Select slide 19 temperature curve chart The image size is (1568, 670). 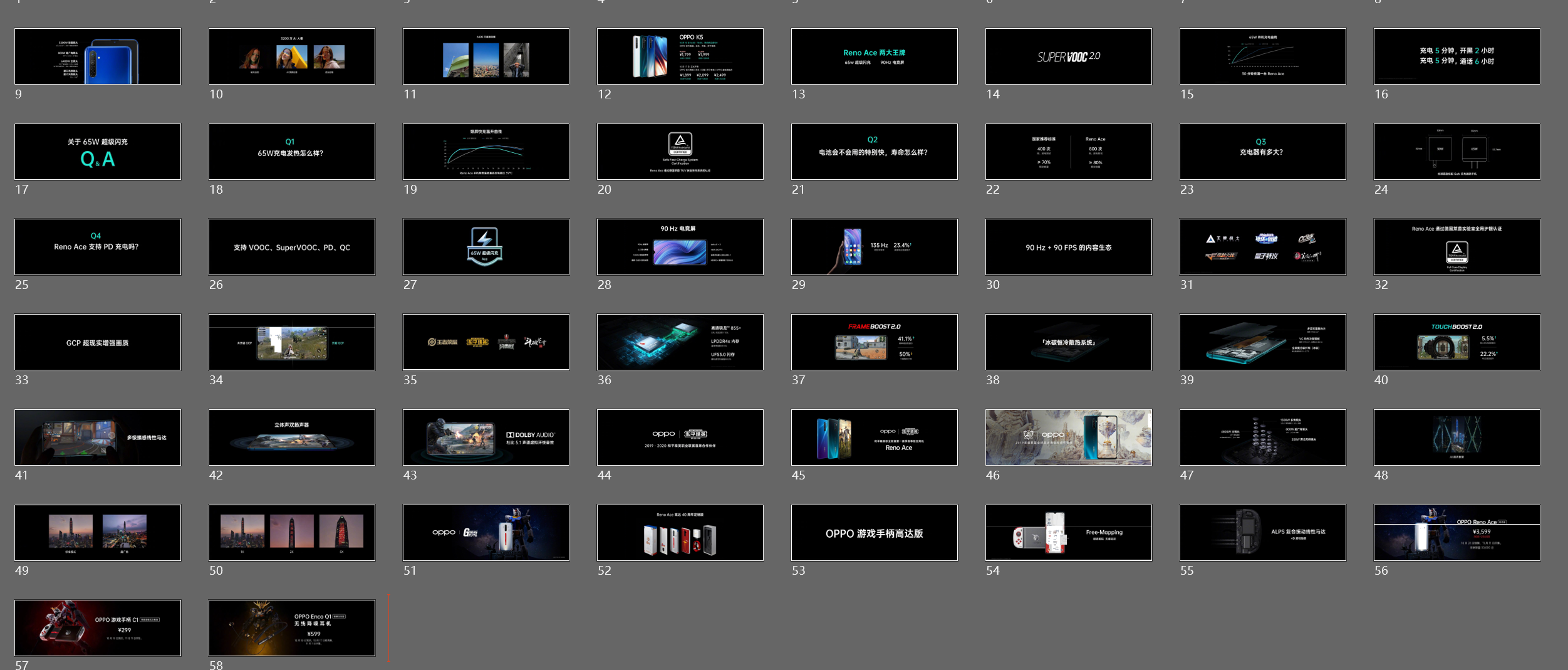click(x=486, y=152)
